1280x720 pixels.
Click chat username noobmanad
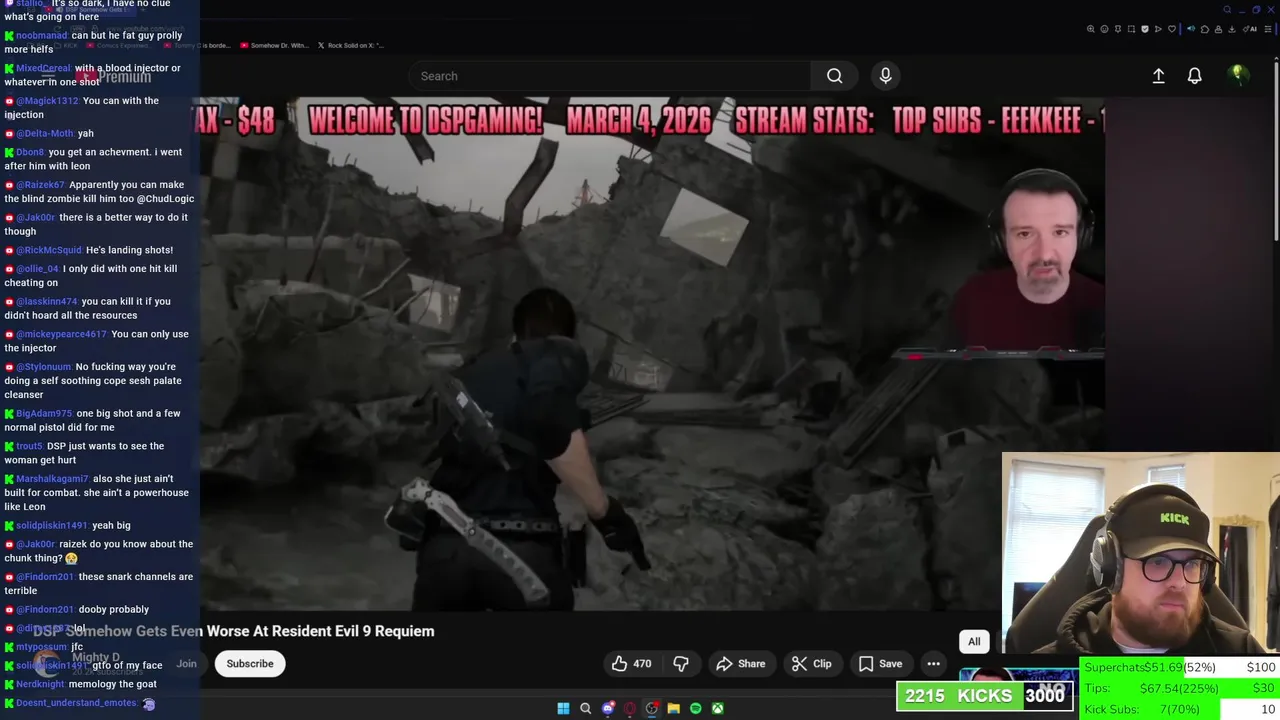tap(41, 36)
